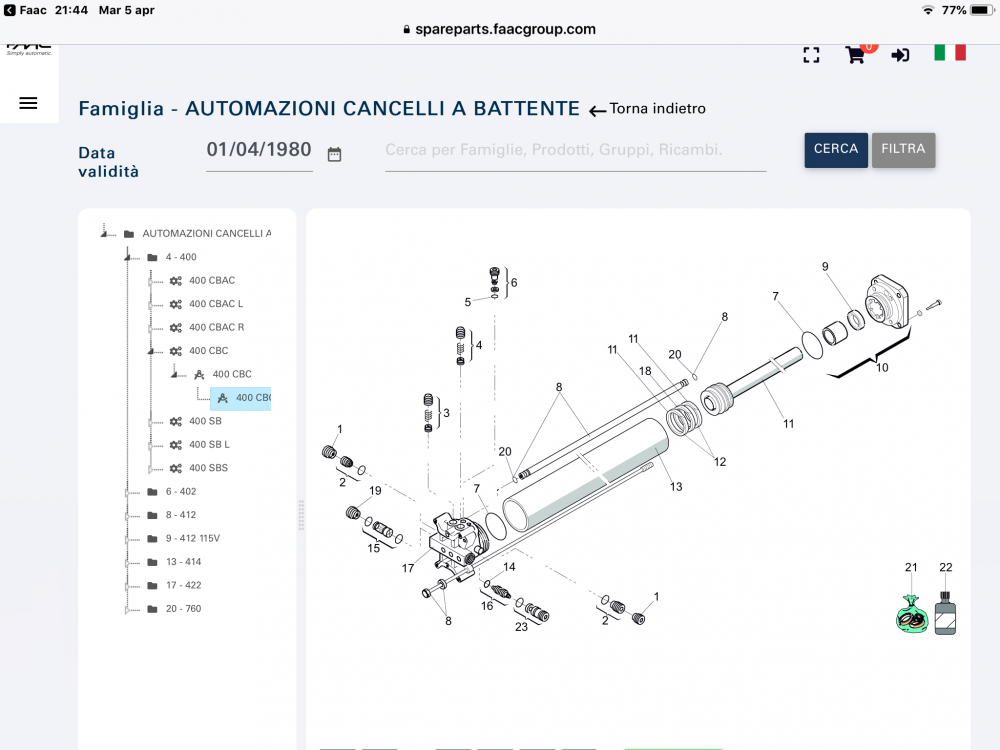The image size is (1000, 750).
Task: Focus the Cerca per Famiglie search field
Action: point(575,151)
